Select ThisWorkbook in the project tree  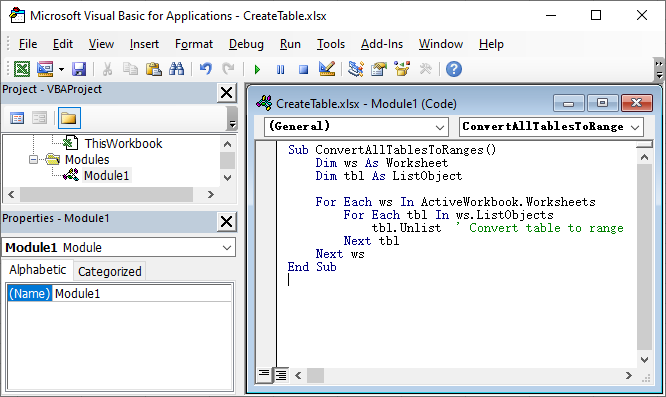pos(123,144)
